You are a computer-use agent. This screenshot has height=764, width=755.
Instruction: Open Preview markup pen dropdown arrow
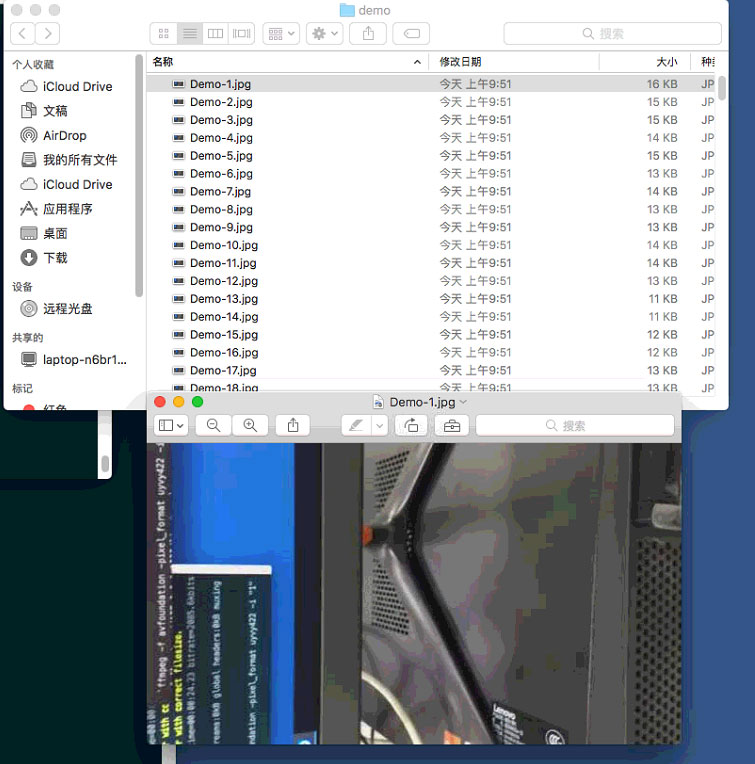point(379,425)
